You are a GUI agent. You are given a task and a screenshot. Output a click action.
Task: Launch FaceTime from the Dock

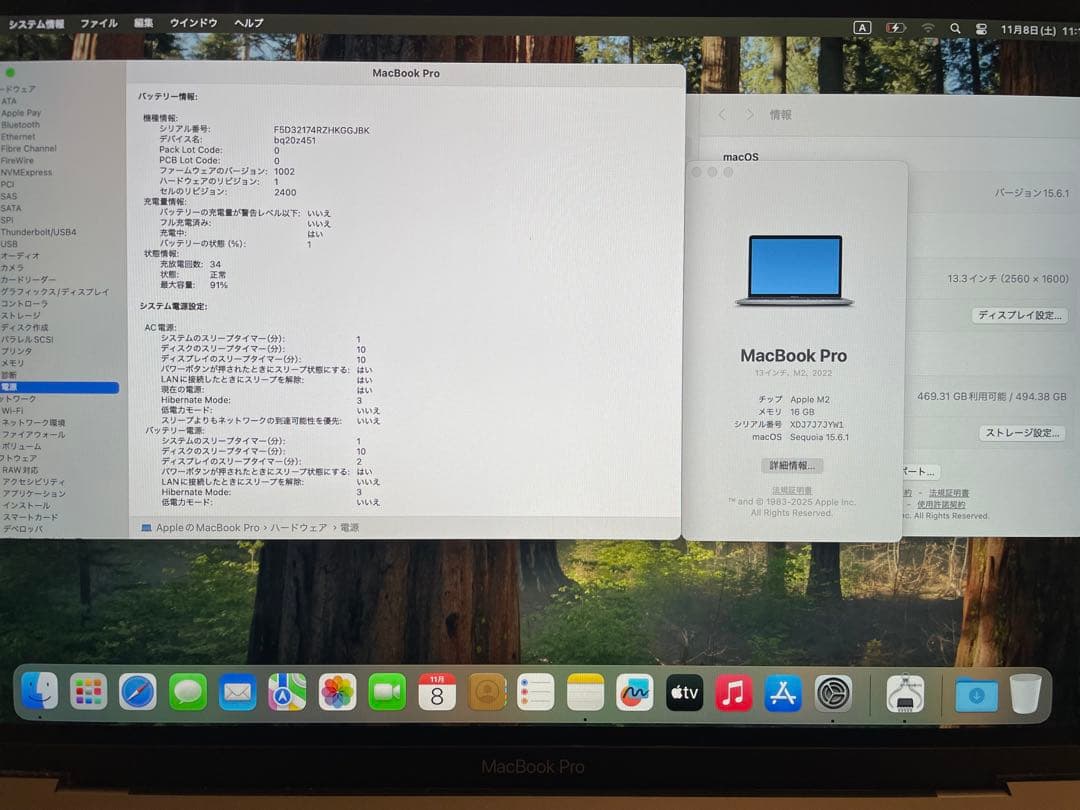pos(387,692)
